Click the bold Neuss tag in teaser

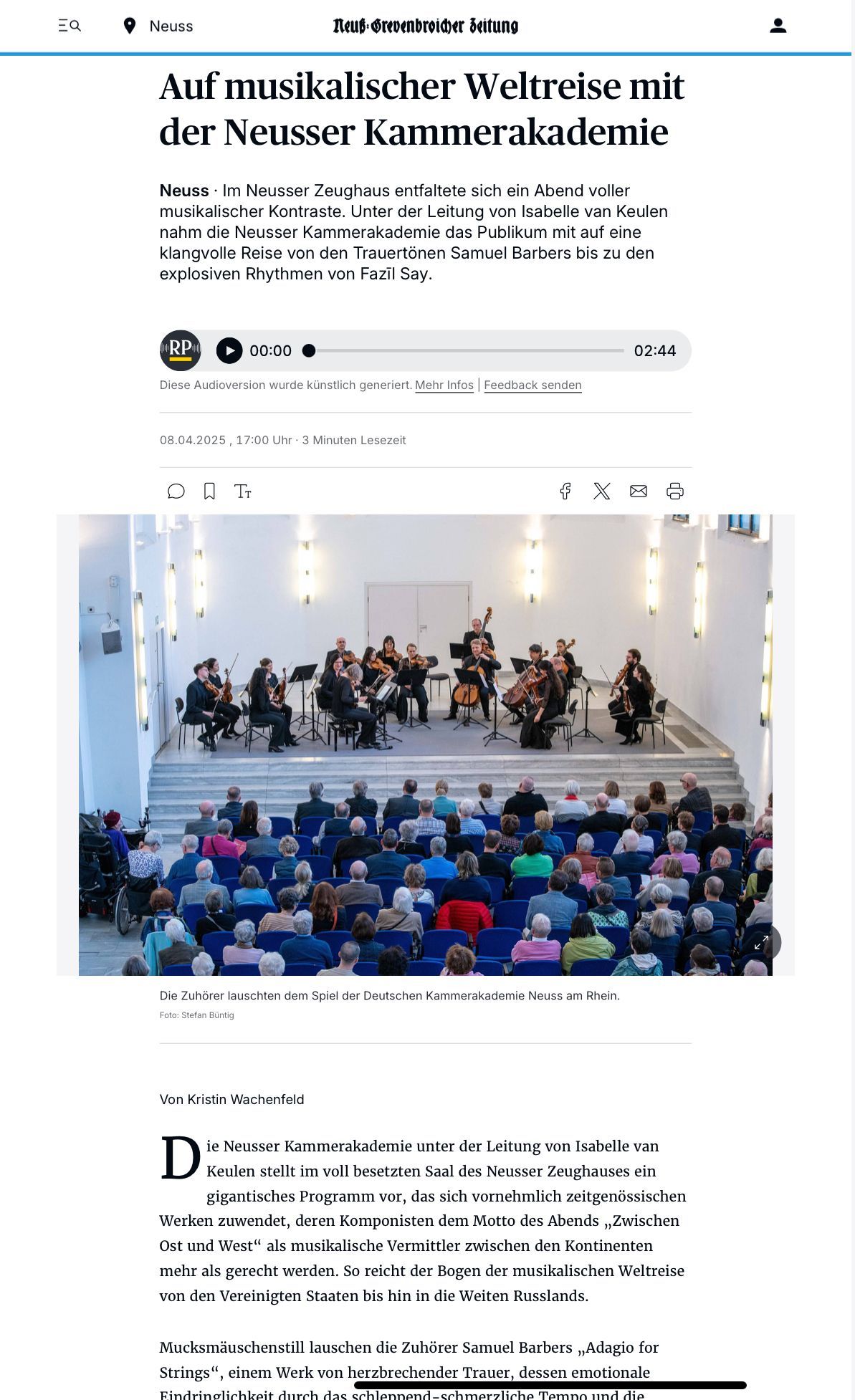[x=184, y=191]
